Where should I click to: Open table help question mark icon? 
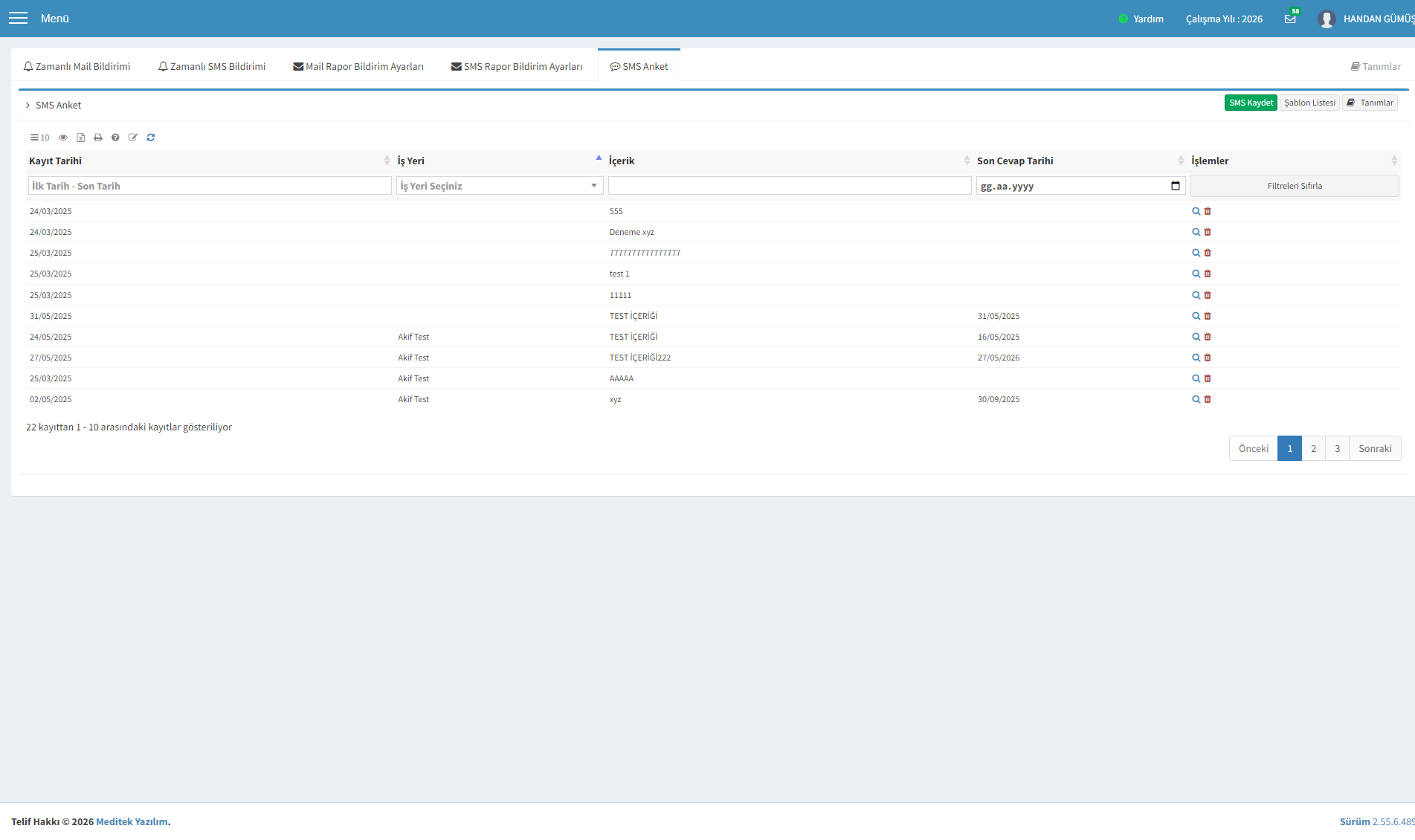pyautogui.click(x=115, y=138)
